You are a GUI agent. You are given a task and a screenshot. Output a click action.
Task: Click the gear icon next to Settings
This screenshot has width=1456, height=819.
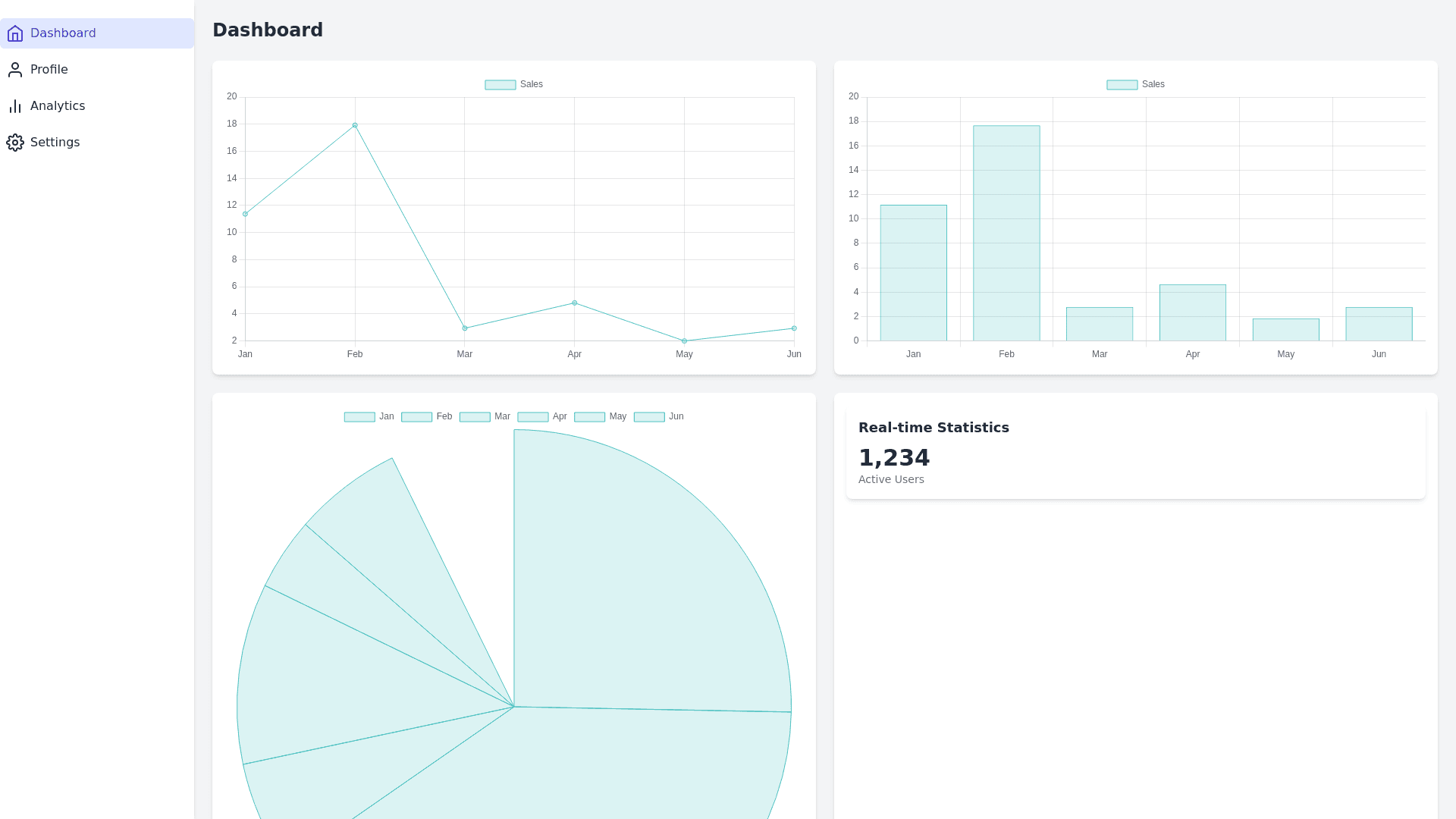click(x=15, y=143)
